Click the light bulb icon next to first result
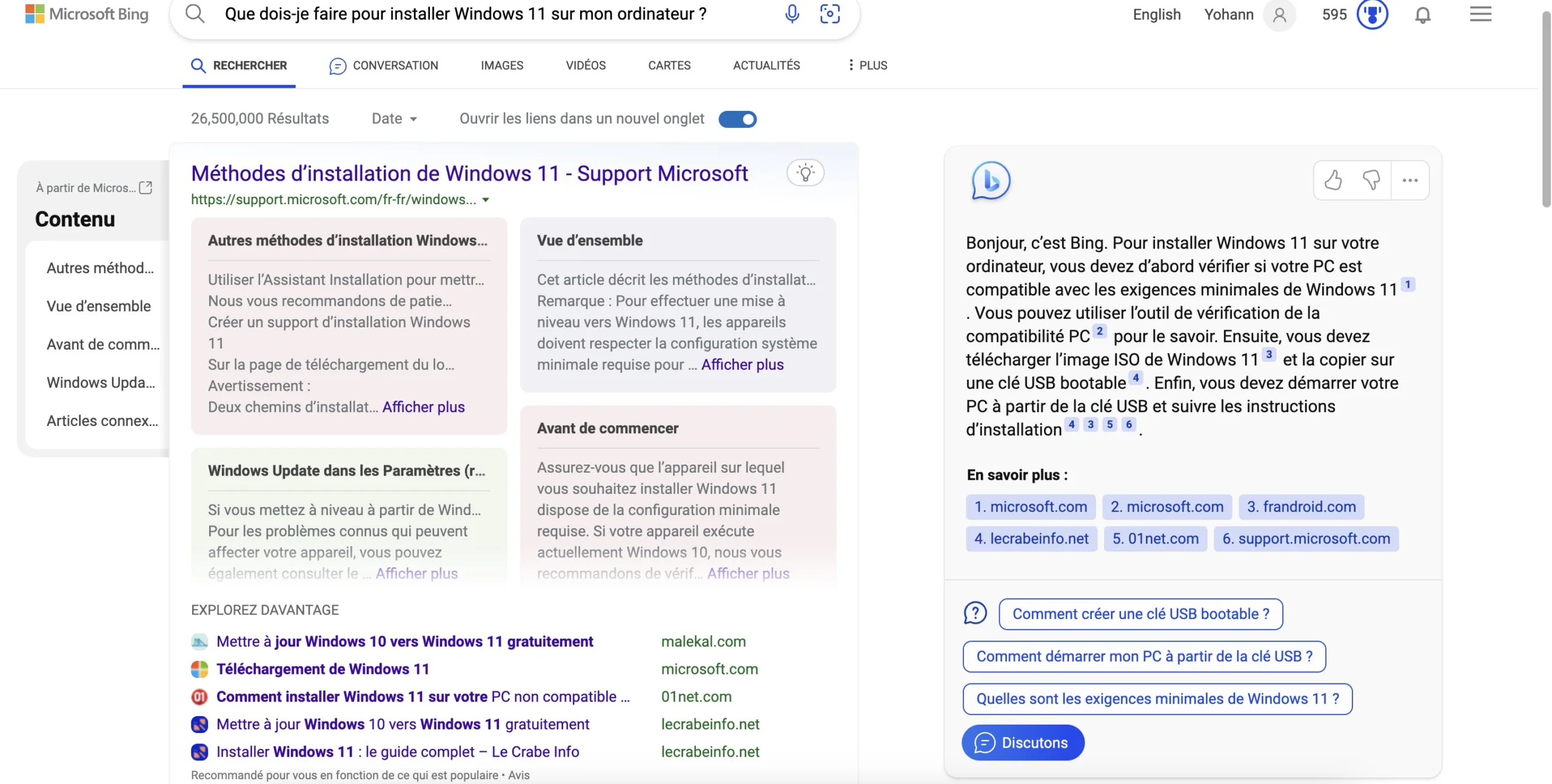 coord(805,172)
